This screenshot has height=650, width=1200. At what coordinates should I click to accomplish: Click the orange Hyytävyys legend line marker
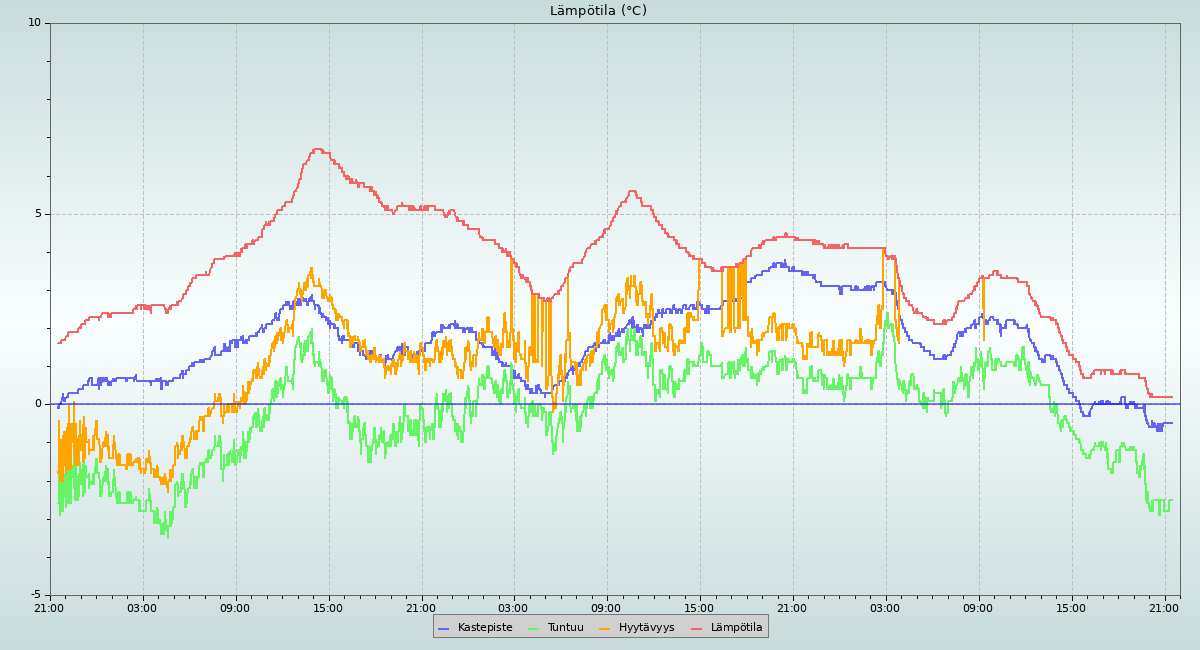(x=605, y=628)
